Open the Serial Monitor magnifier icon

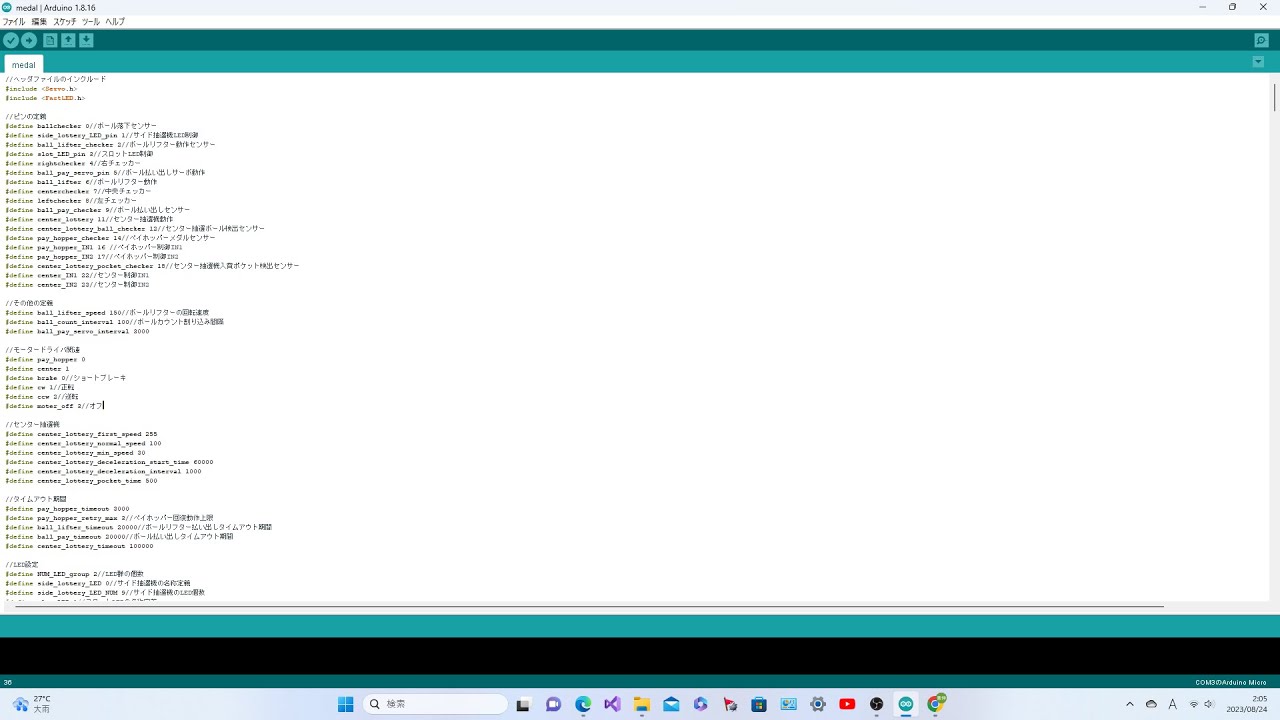[1261, 40]
